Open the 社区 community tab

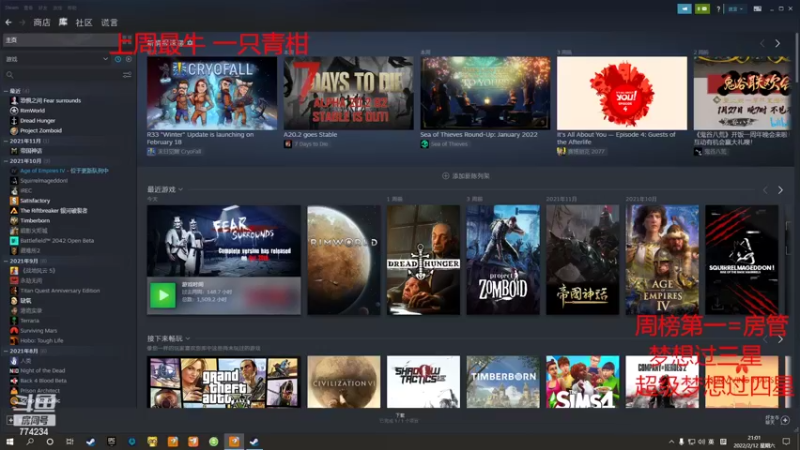click(x=84, y=22)
